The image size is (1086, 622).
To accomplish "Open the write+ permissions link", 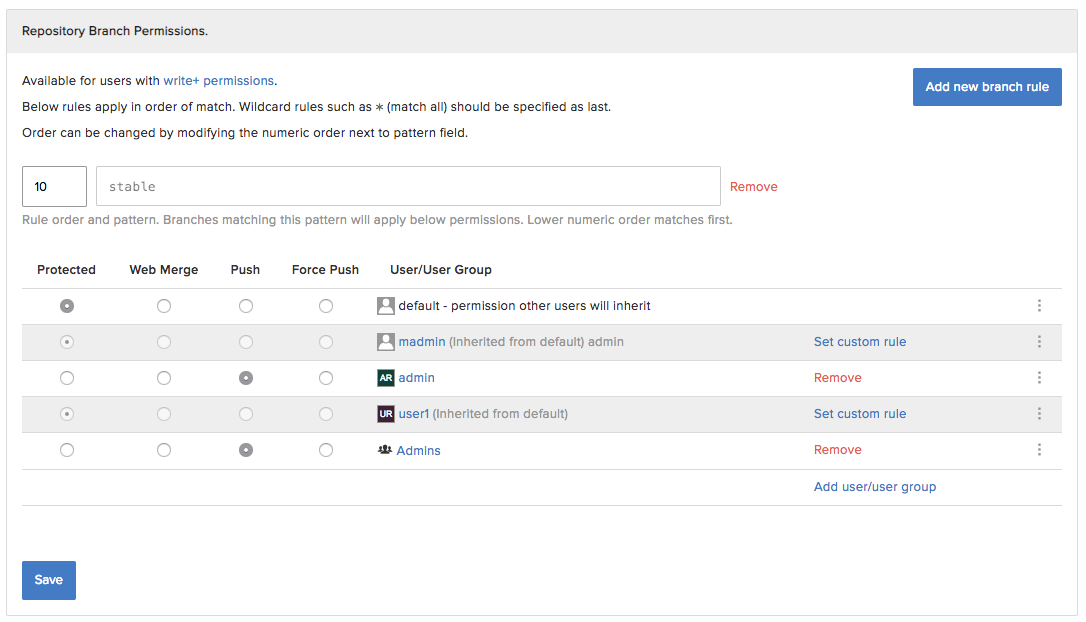I will point(219,81).
